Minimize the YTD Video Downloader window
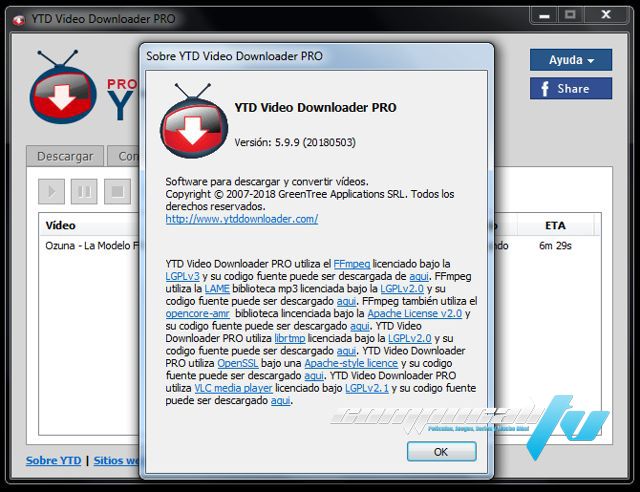 [x=544, y=15]
